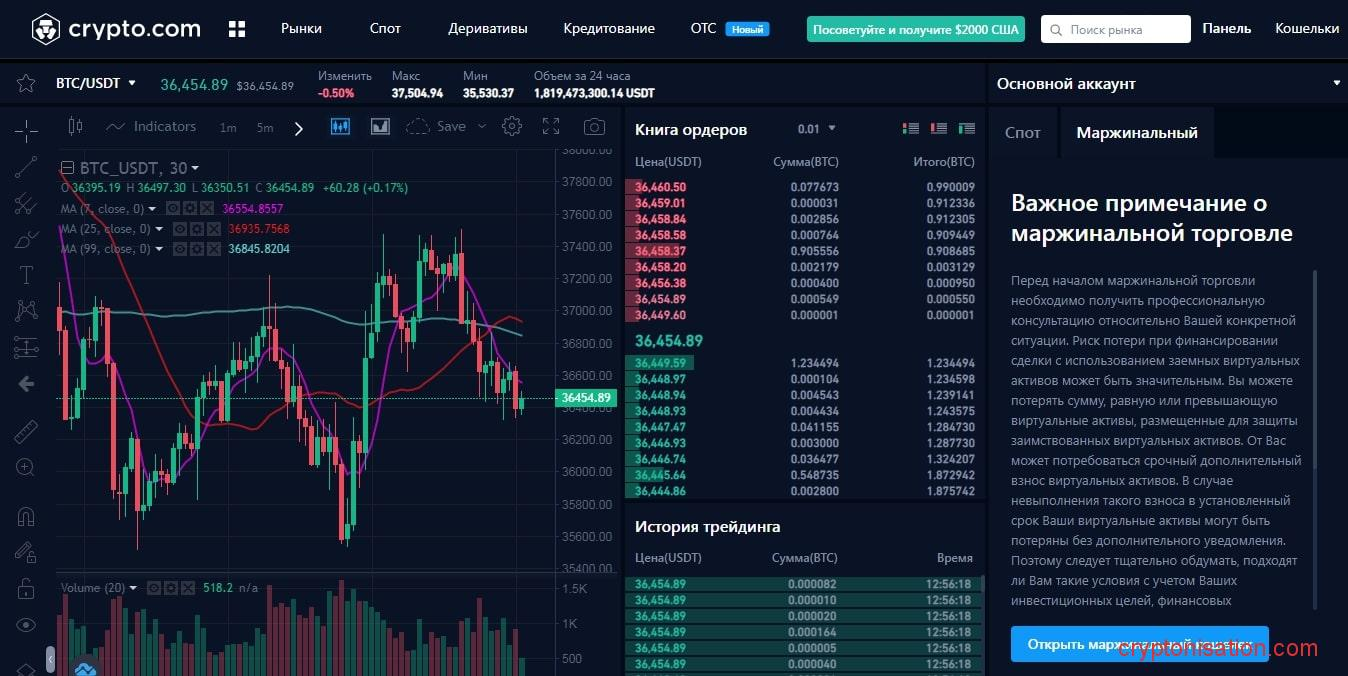Expand the Основной аккаунт account dropdown

tap(1336, 84)
